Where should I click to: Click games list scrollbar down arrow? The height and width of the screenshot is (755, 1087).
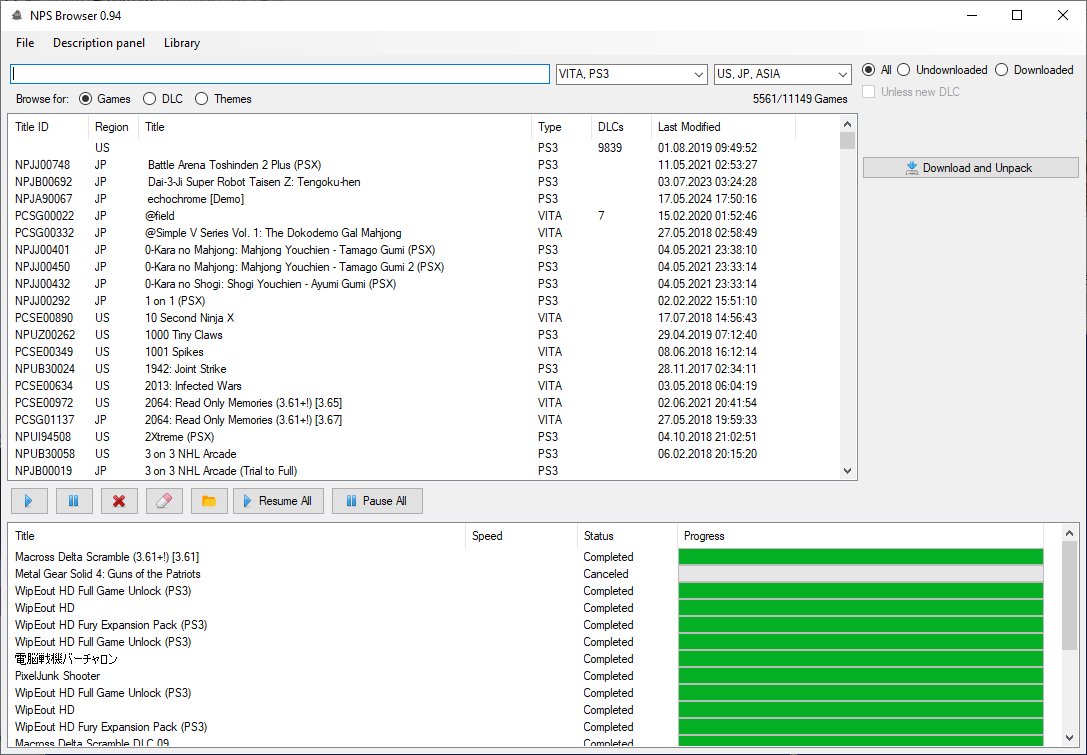pyautogui.click(x=847, y=471)
